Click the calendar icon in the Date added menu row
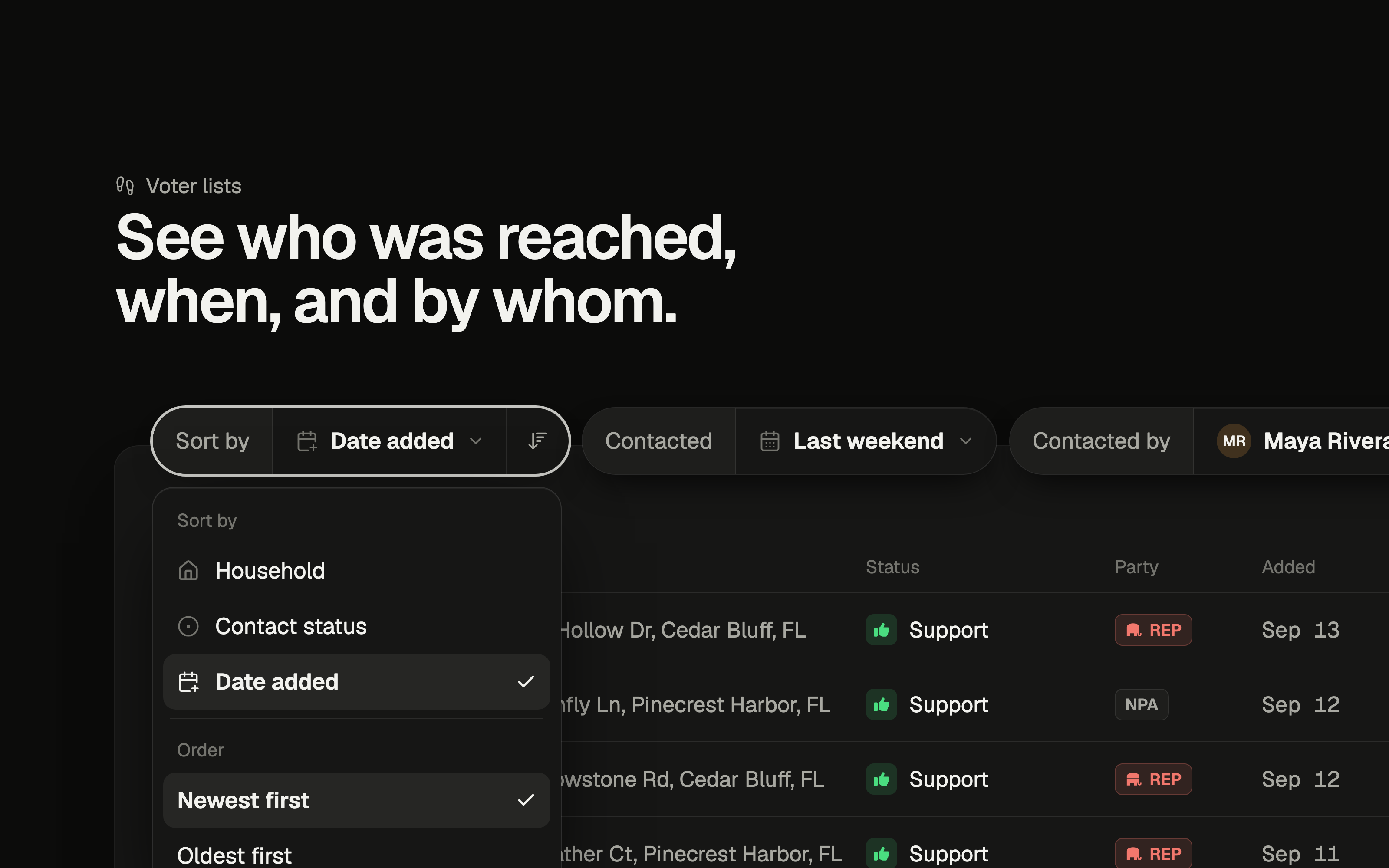Viewport: 1389px width, 868px height. [188, 682]
